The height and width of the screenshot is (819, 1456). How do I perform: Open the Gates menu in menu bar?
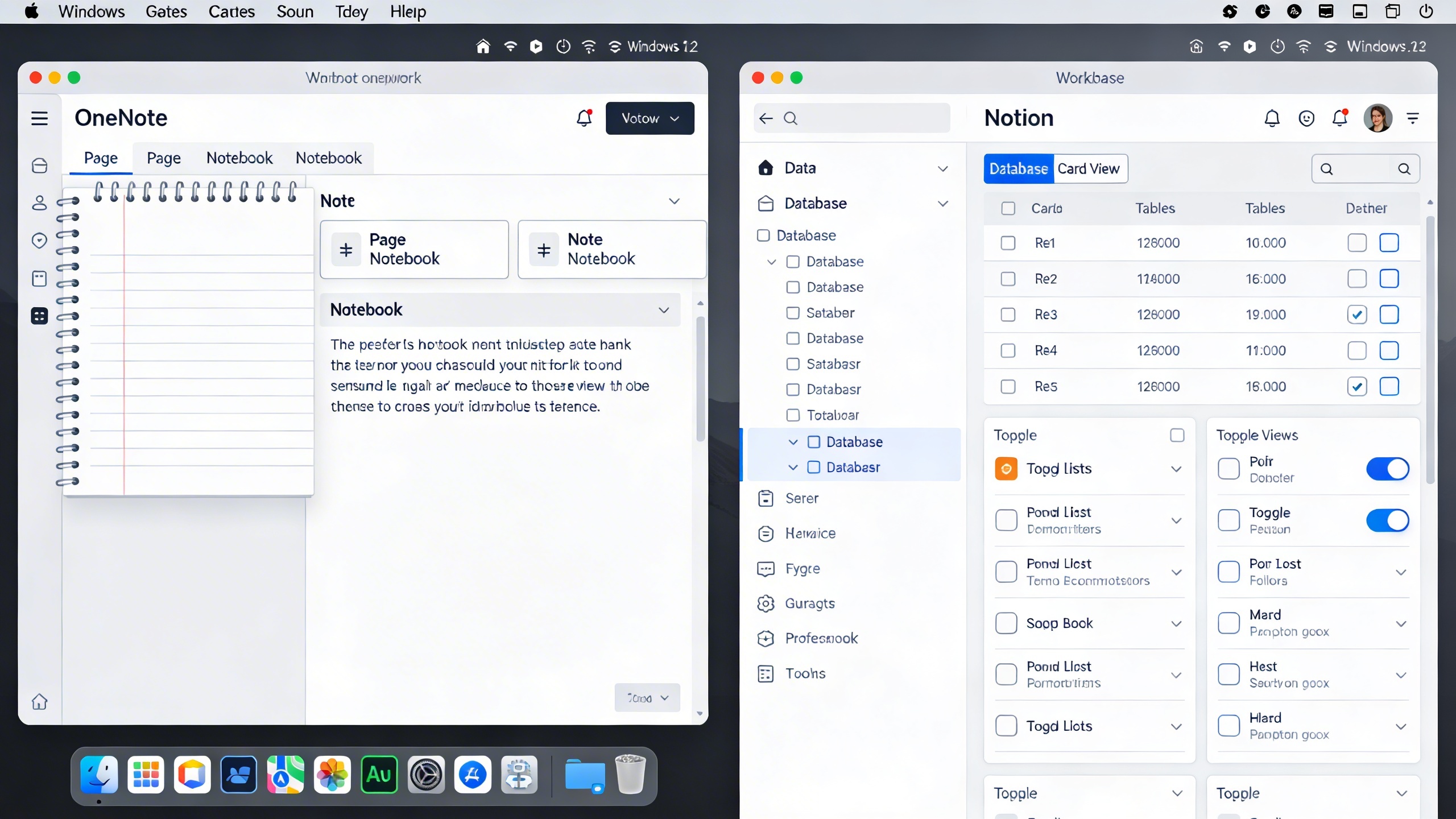[x=166, y=11]
